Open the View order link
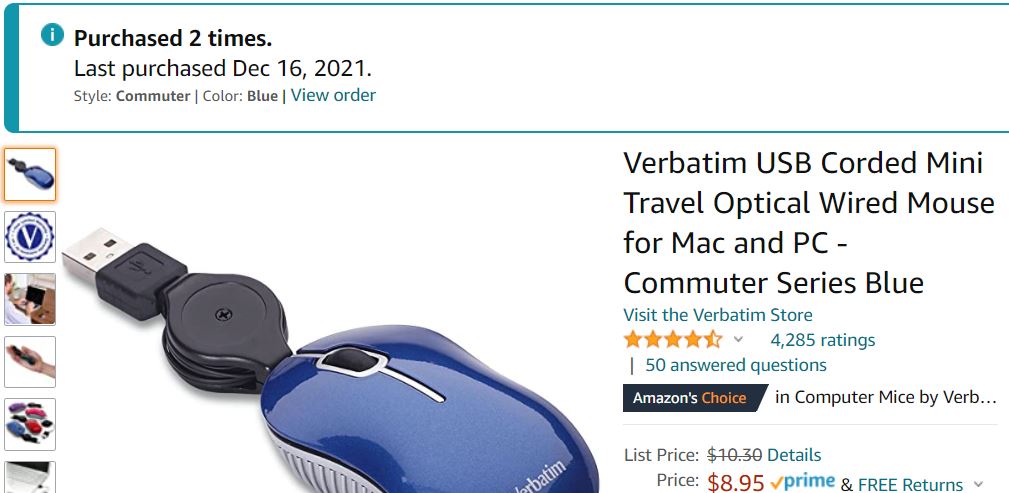1009x493 pixels. (333, 95)
